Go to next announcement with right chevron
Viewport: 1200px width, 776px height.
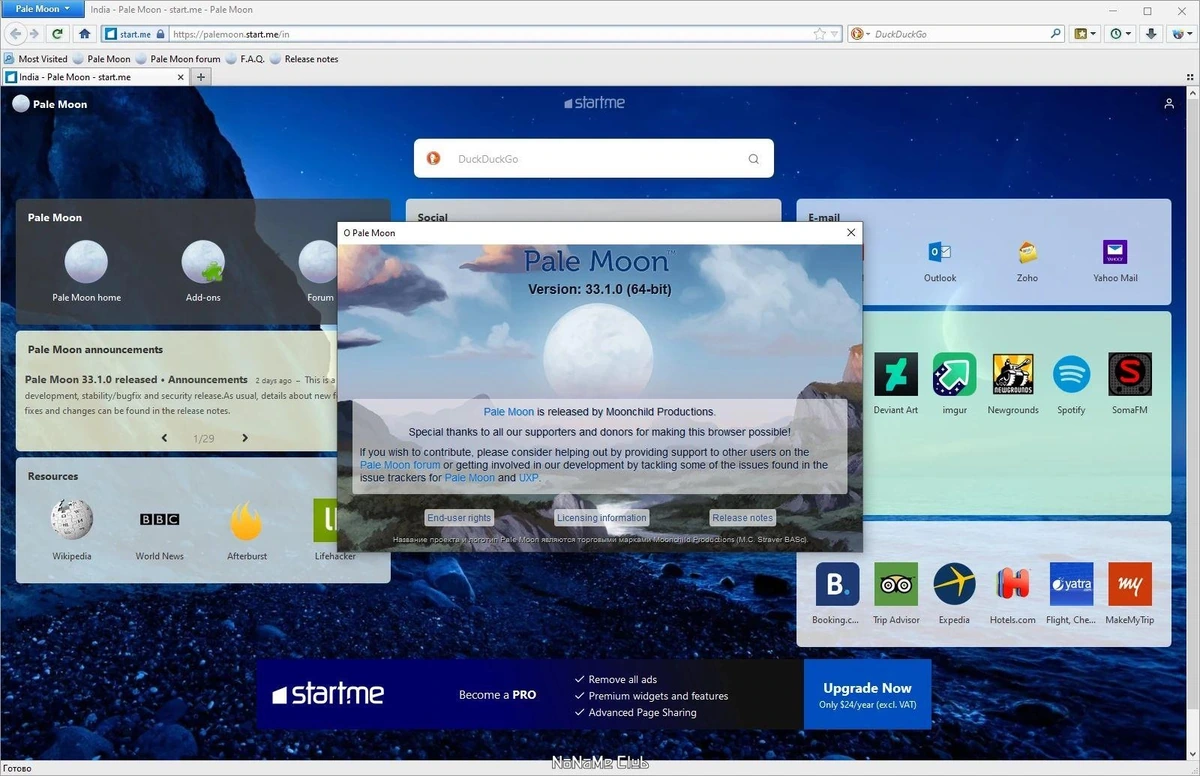(245, 438)
